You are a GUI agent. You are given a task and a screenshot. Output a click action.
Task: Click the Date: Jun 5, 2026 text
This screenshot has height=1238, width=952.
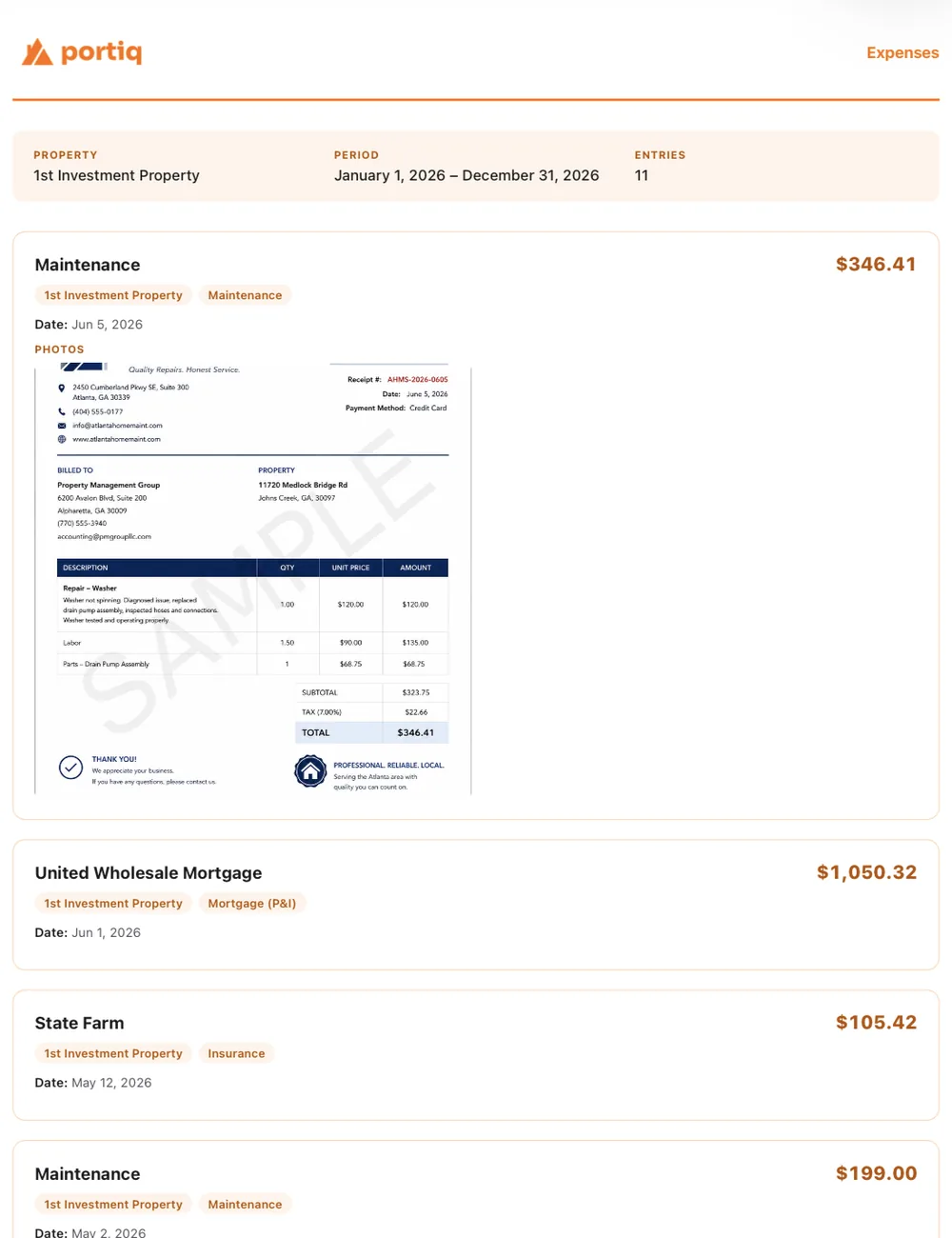[89, 325]
